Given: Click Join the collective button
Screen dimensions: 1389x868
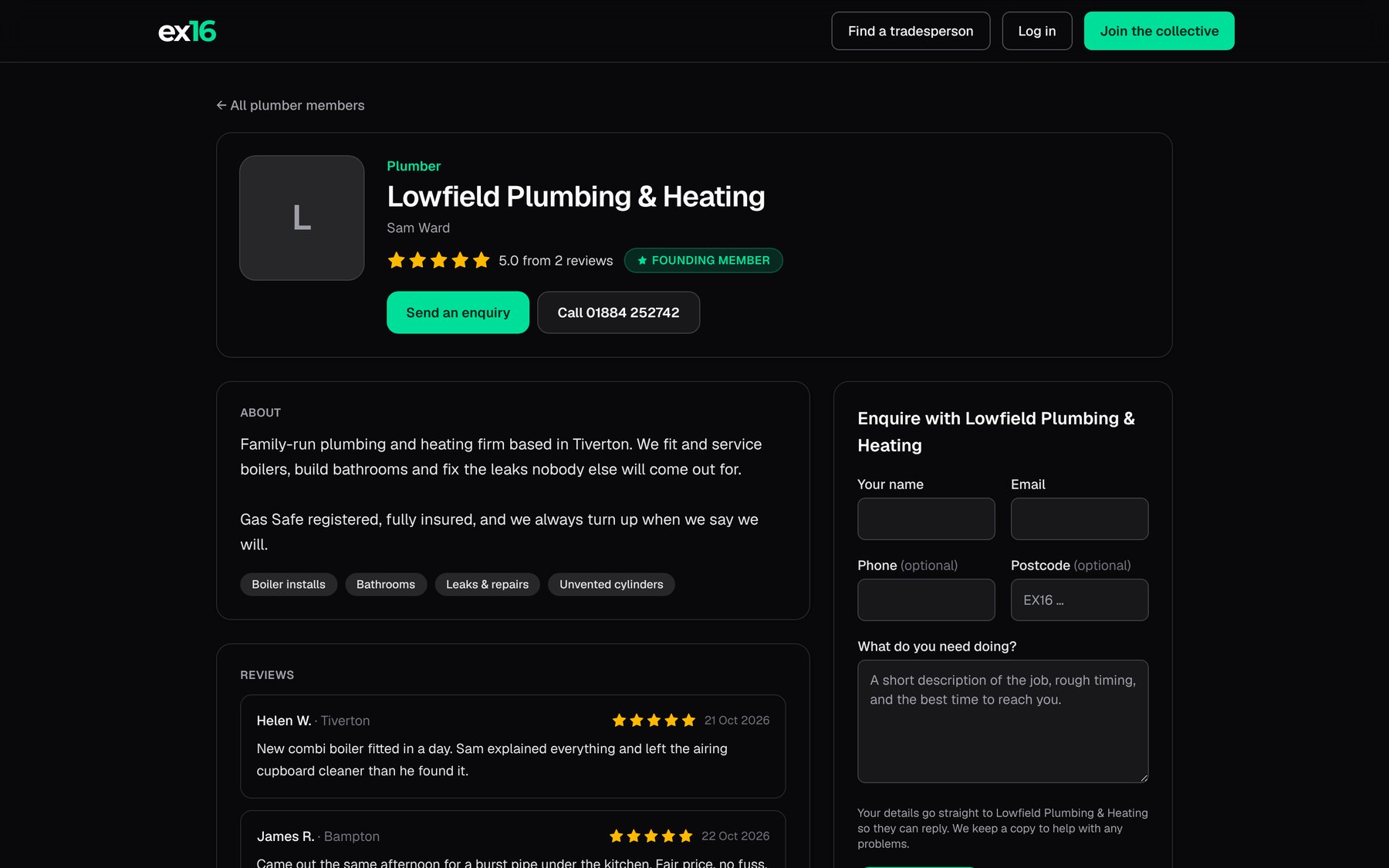Looking at the screenshot, I should pos(1159,31).
